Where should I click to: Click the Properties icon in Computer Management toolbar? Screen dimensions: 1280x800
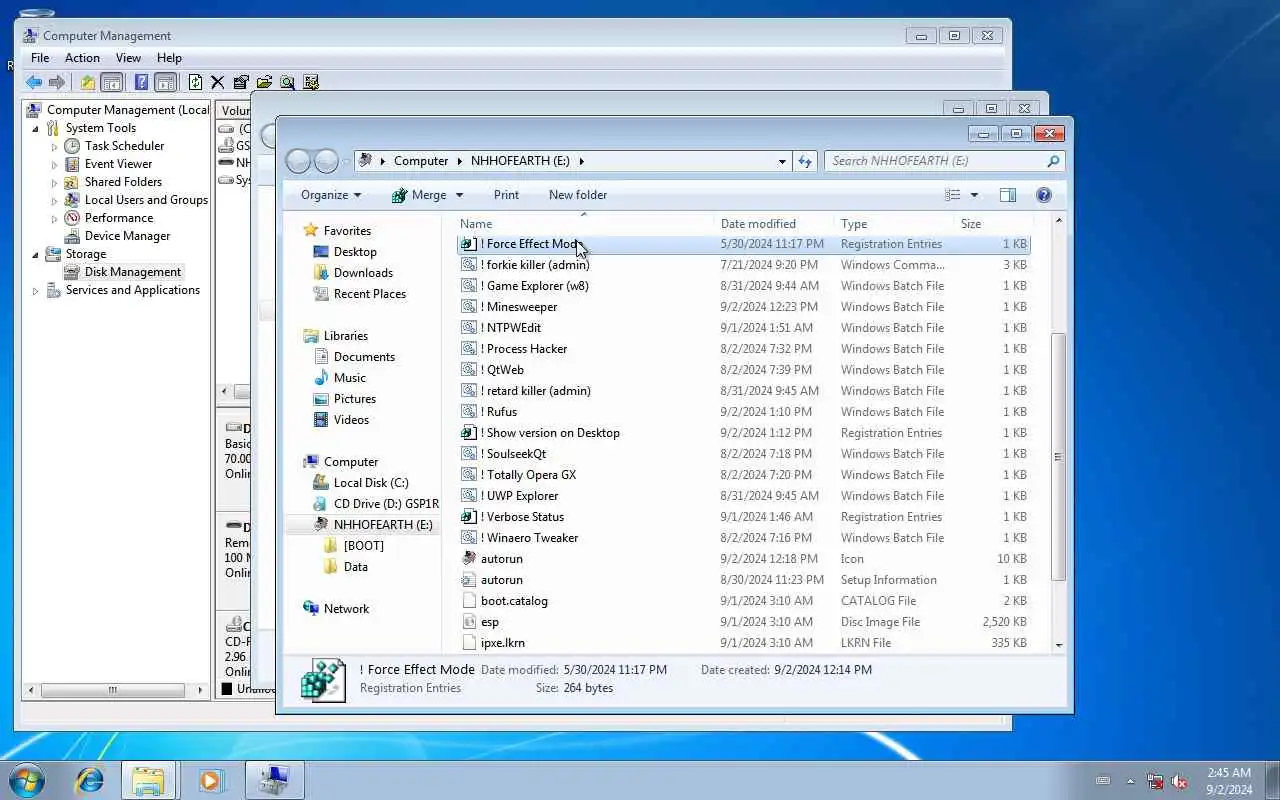coord(241,83)
